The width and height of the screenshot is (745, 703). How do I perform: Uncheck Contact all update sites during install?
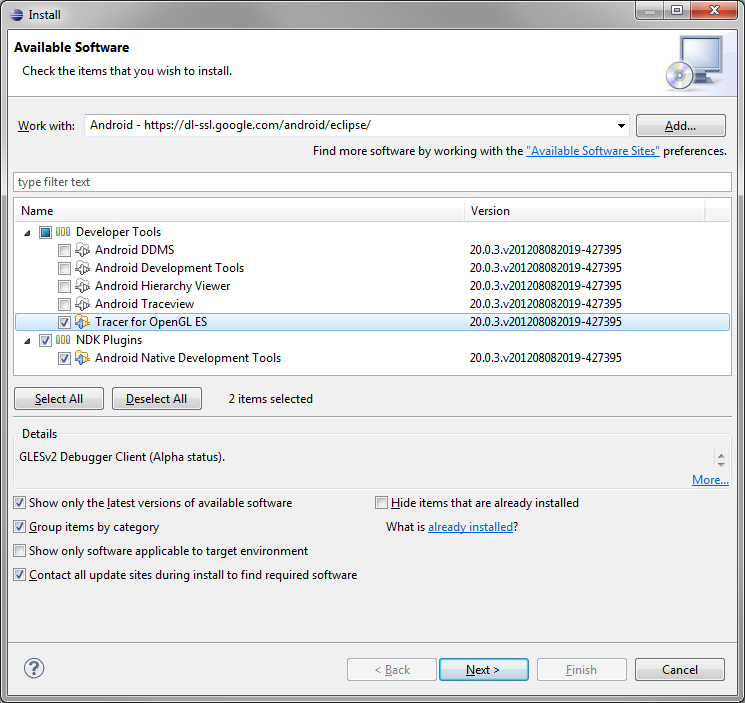tap(19, 574)
